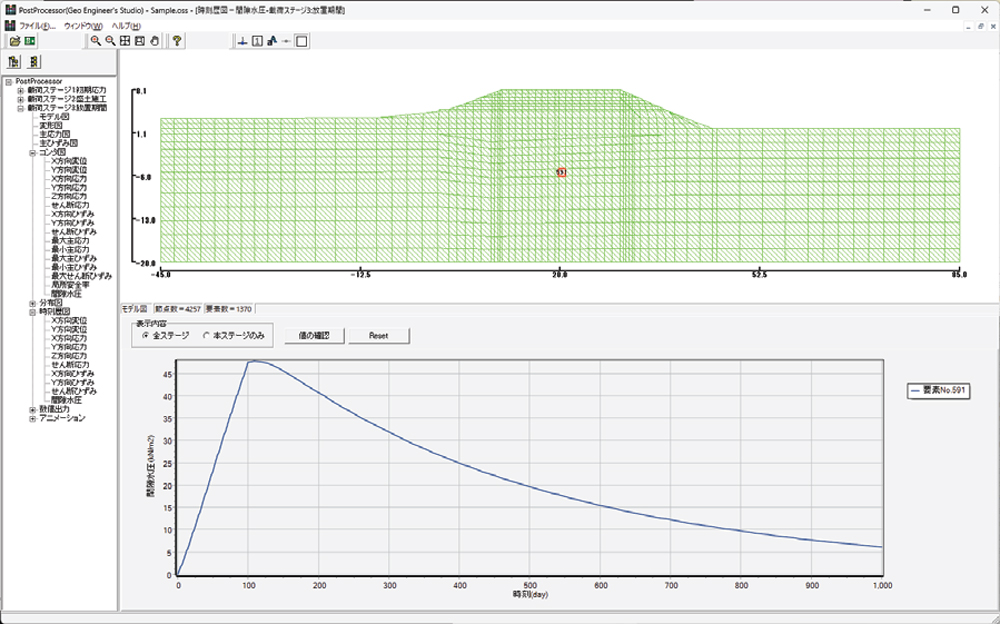Image resolution: width=1000 pixels, height=624 pixels.
Task: Click the モデル図 status bar label
Action: (x=135, y=309)
